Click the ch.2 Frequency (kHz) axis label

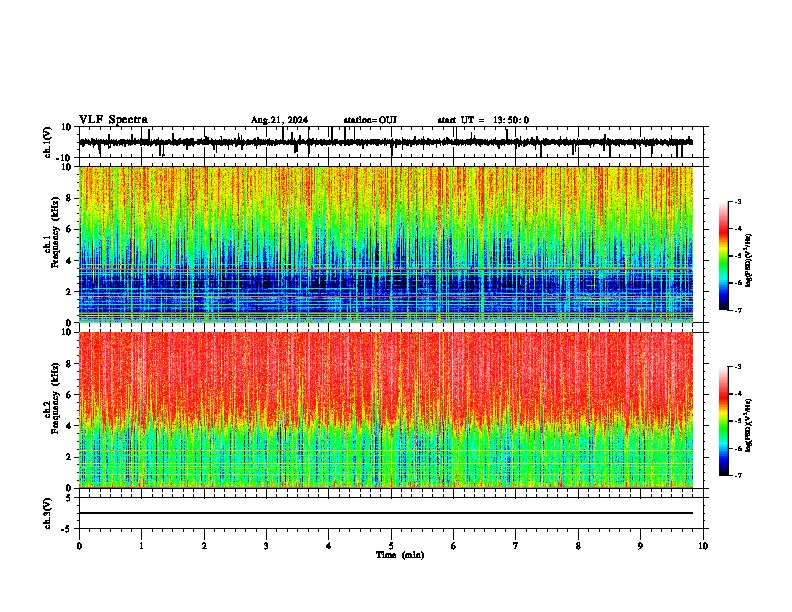(x=52, y=398)
